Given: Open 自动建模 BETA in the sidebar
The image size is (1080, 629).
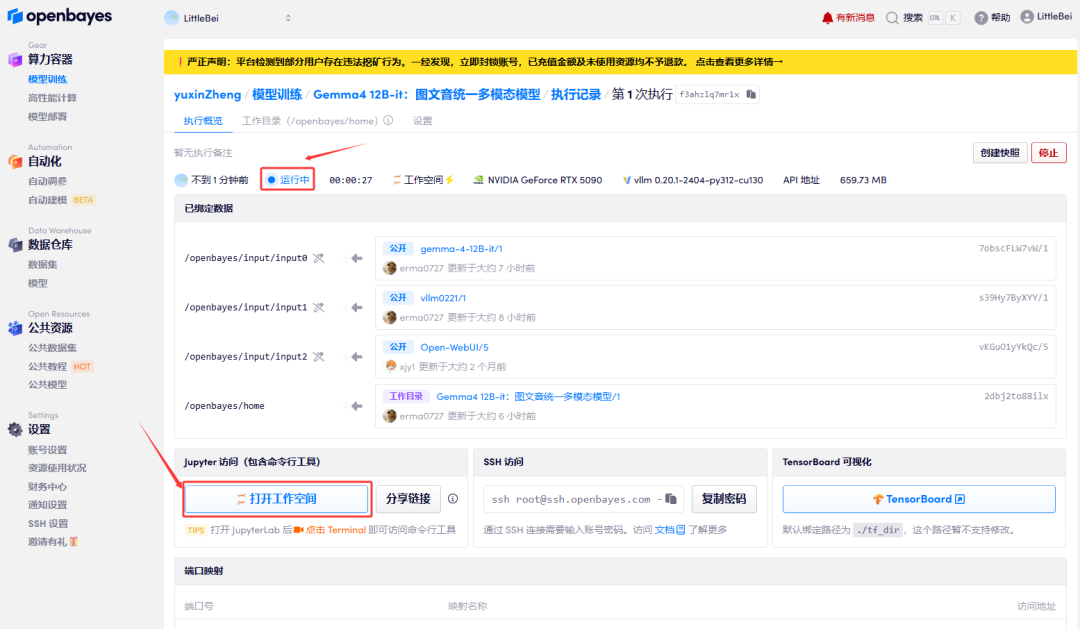Looking at the screenshot, I should pyautogui.click(x=61, y=200).
